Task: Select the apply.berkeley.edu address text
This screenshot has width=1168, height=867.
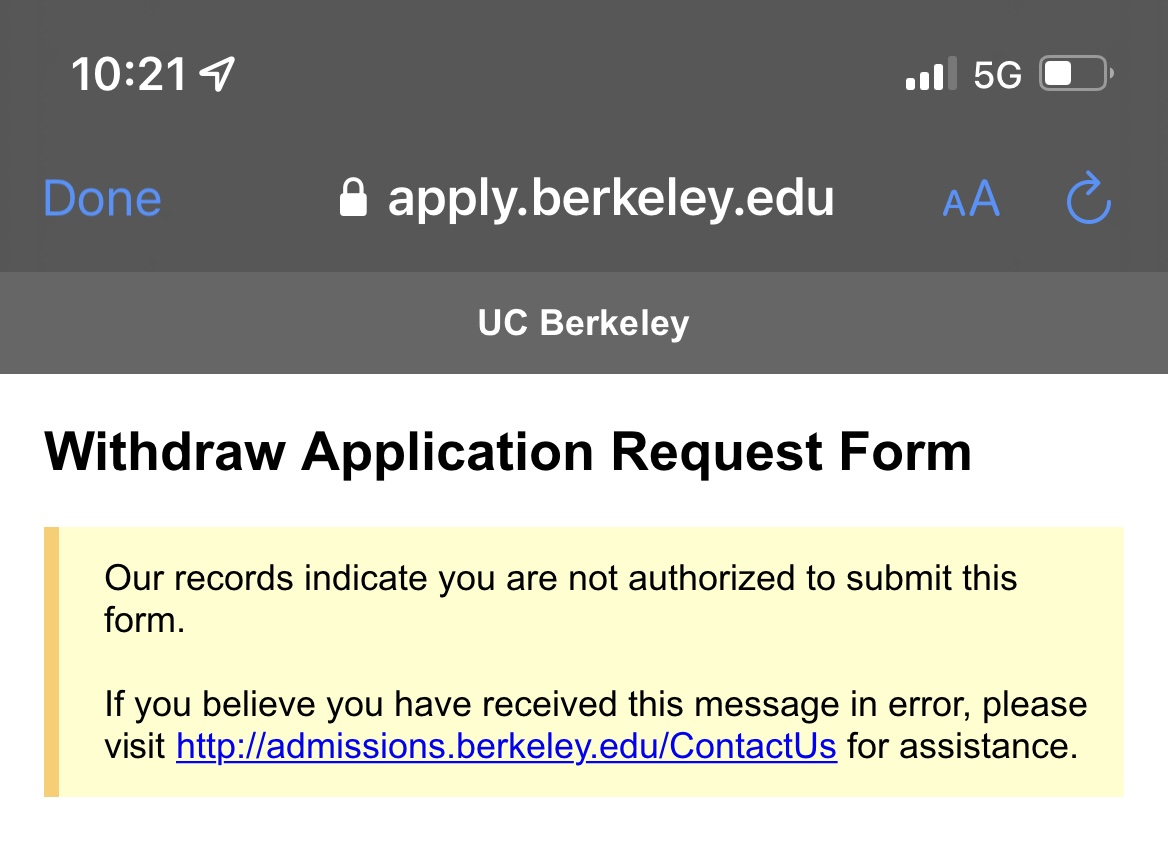Action: click(610, 198)
